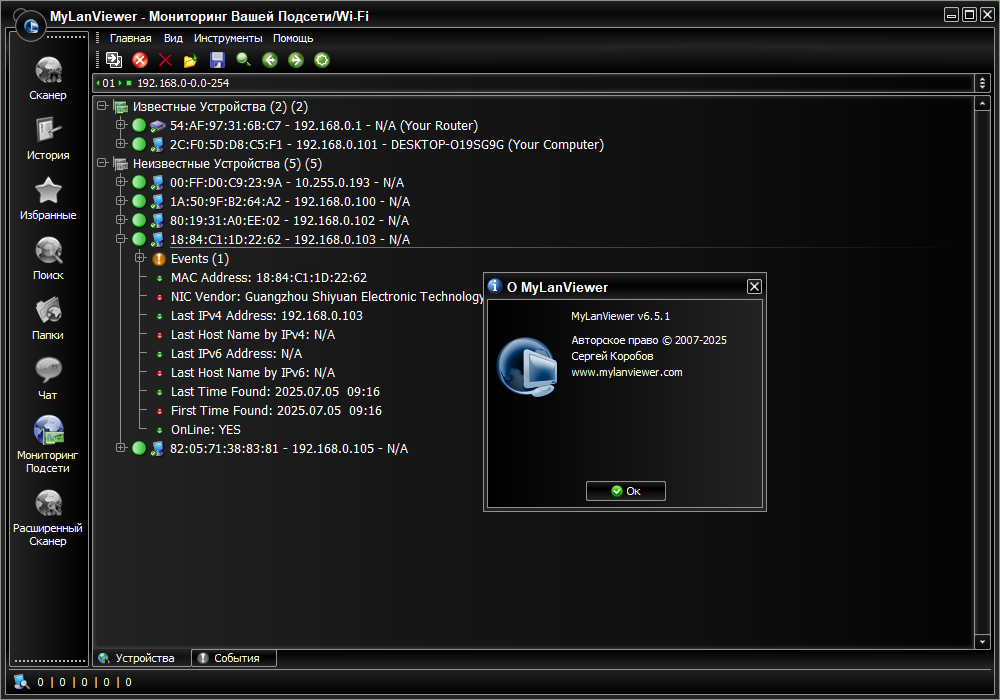Open the Инструменты menu
Image resolution: width=1000 pixels, height=700 pixels.
228,38
